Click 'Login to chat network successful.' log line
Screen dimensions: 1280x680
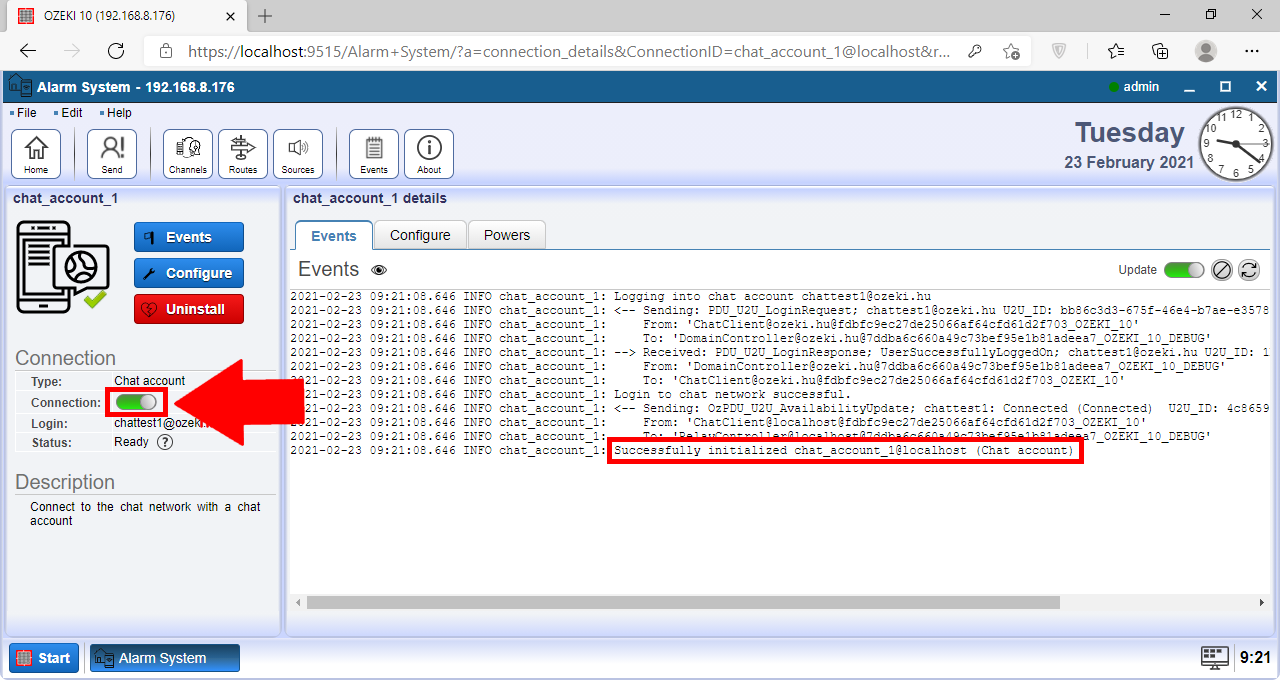tap(732, 394)
